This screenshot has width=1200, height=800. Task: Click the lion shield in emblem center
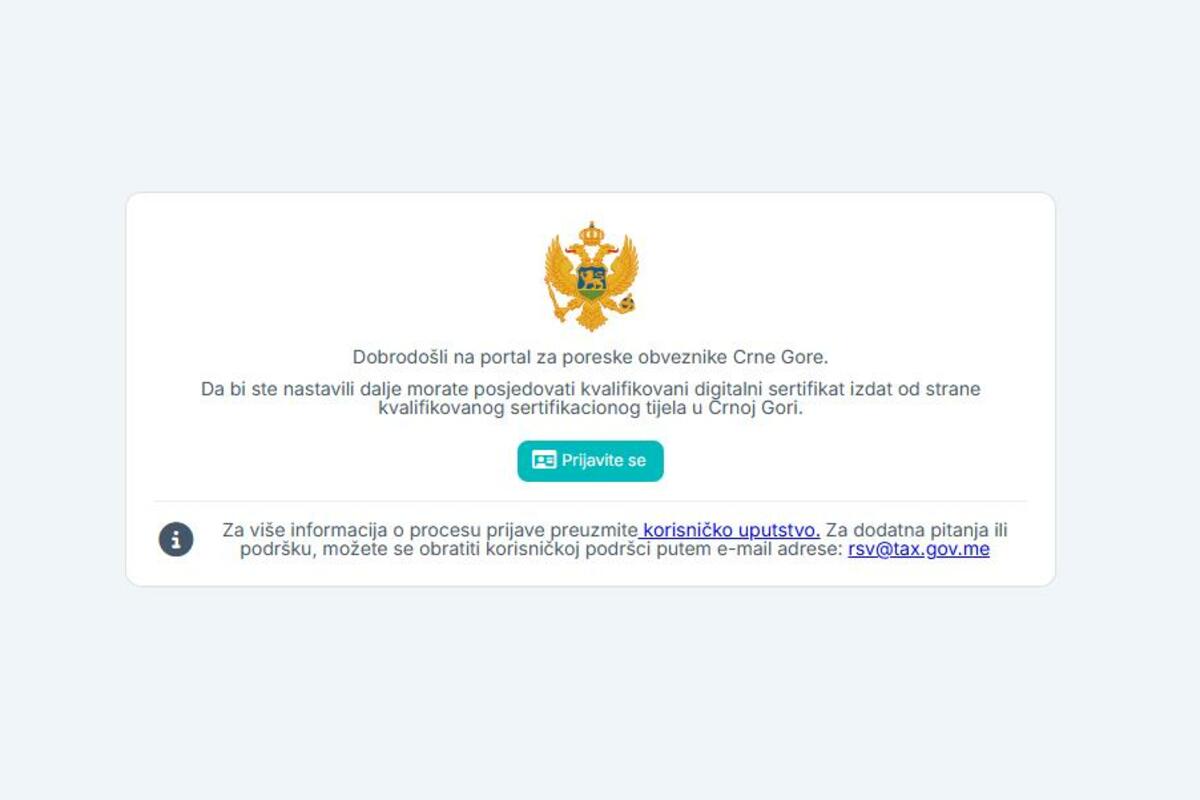tap(592, 282)
